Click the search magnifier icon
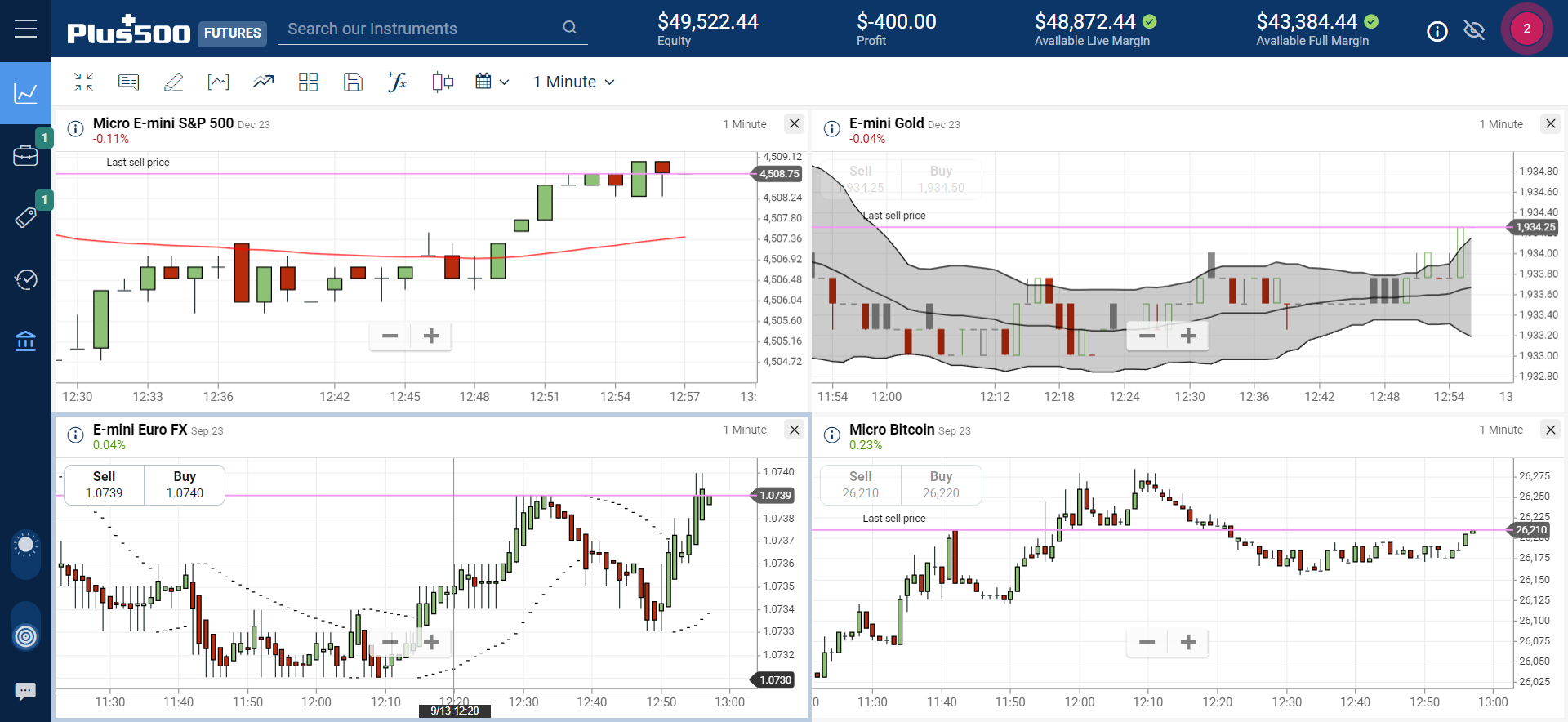The image size is (1568, 722). (x=570, y=28)
